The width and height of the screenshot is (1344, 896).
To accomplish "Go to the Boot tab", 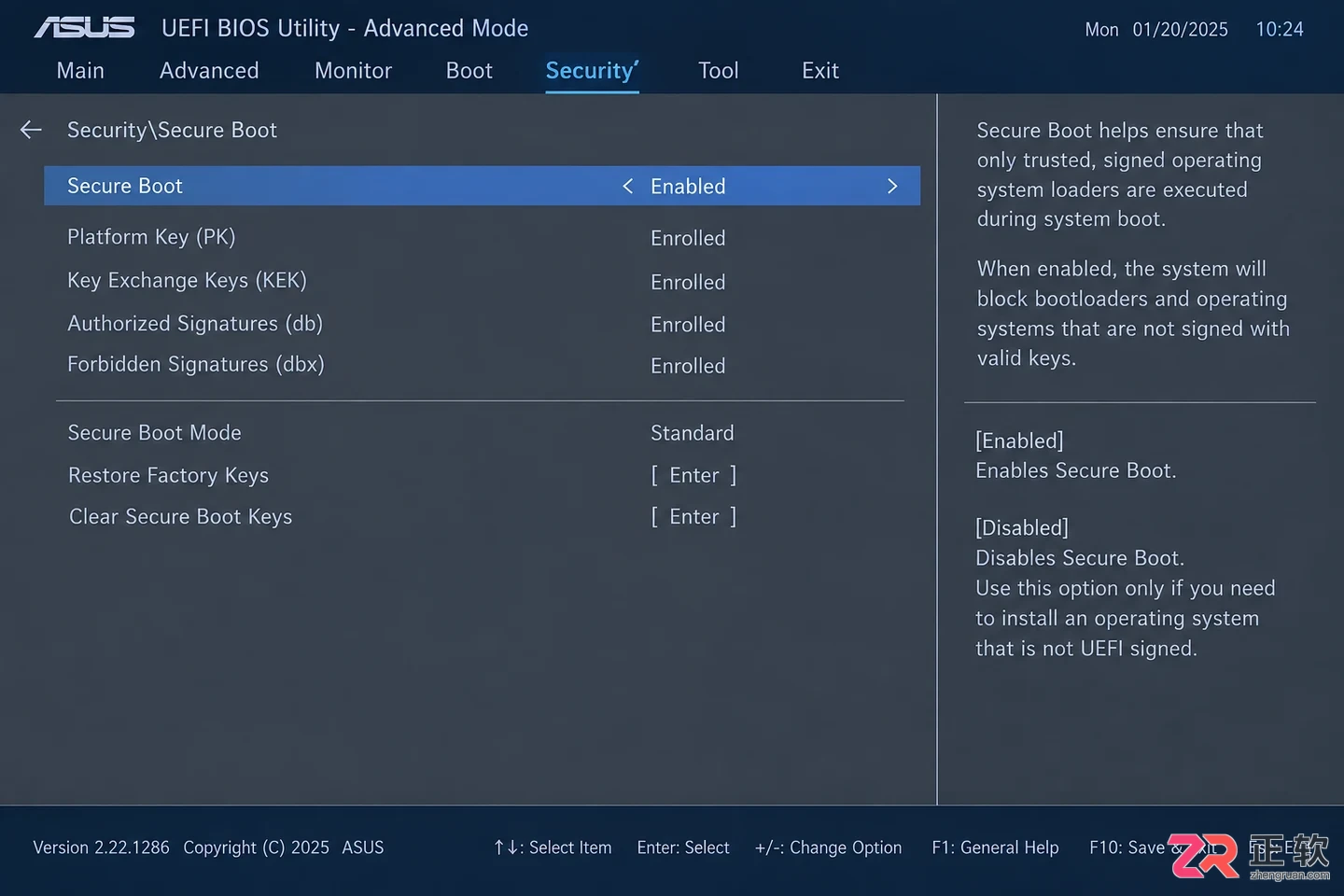I will click(469, 71).
